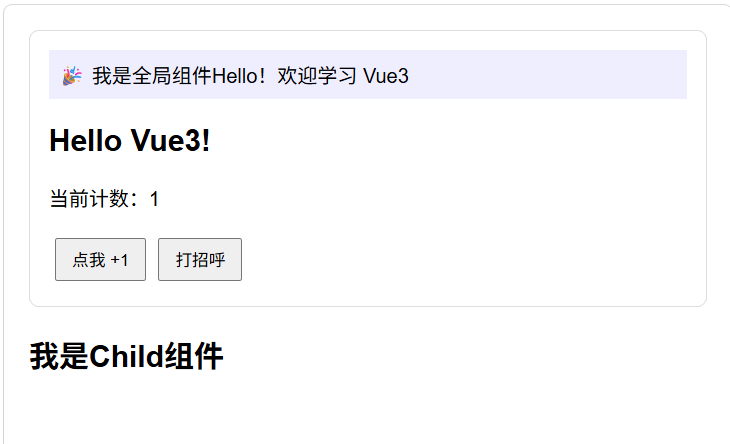Select the "Hello Vue3!" heading
This screenshot has height=444, width=730.
coord(130,140)
